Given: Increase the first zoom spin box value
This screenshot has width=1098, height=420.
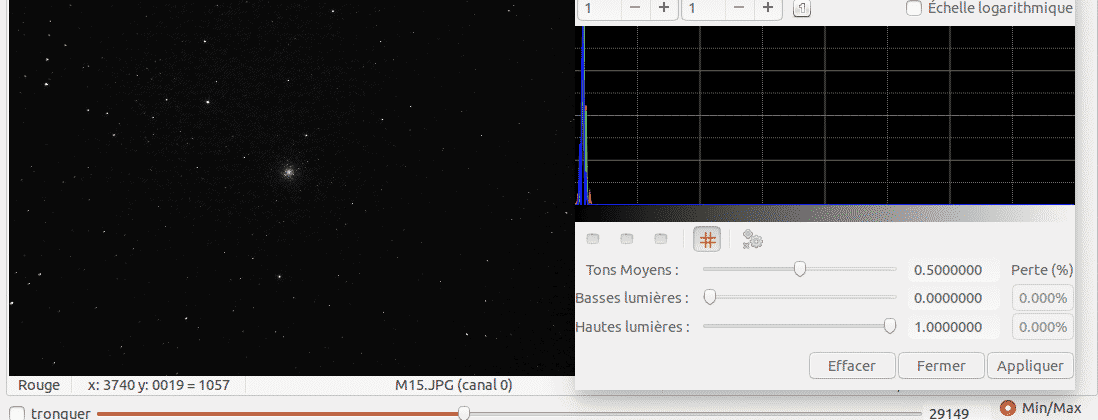Looking at the screenshot, I should pyautogui.click(x=664, y=8).
